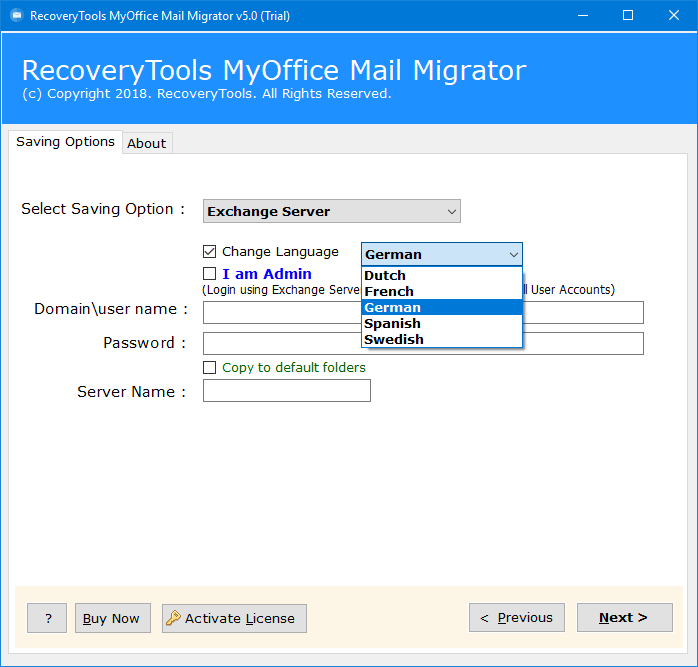Click the I am Admin label text
The height and width of the screenshot is (667, 698).
(267, 274)
